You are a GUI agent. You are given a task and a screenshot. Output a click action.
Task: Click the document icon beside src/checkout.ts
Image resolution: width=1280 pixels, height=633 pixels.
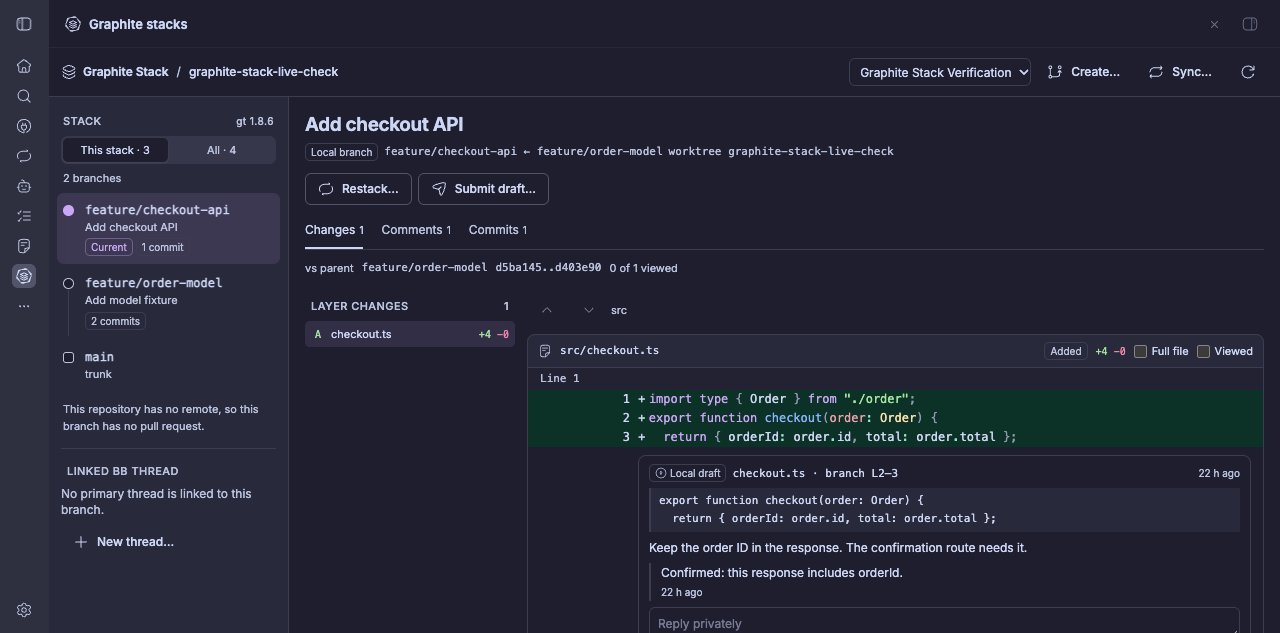(545, 351)
